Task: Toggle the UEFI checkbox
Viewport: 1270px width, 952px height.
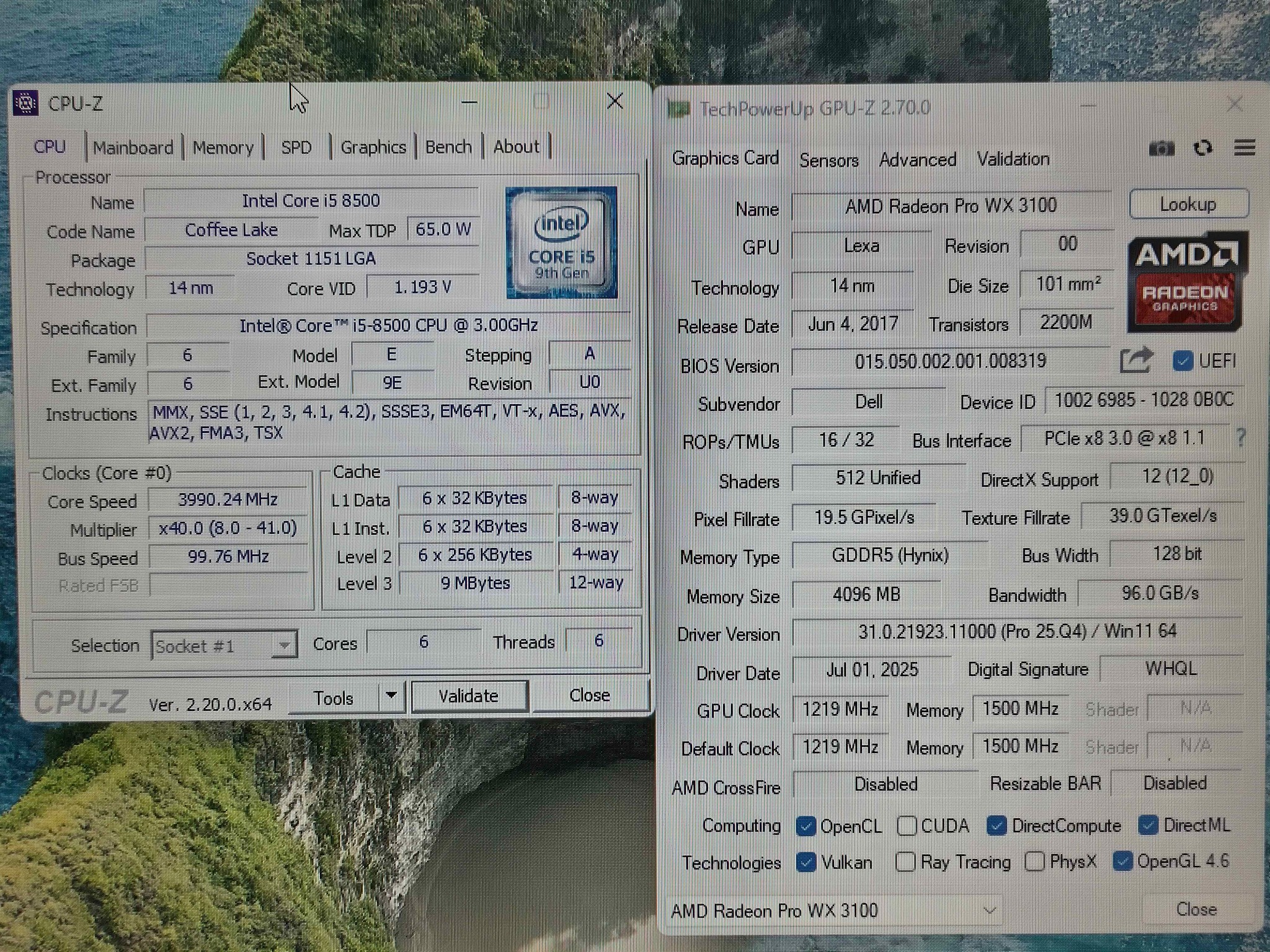Action: pyautogui.click(x=1182, y=361)
